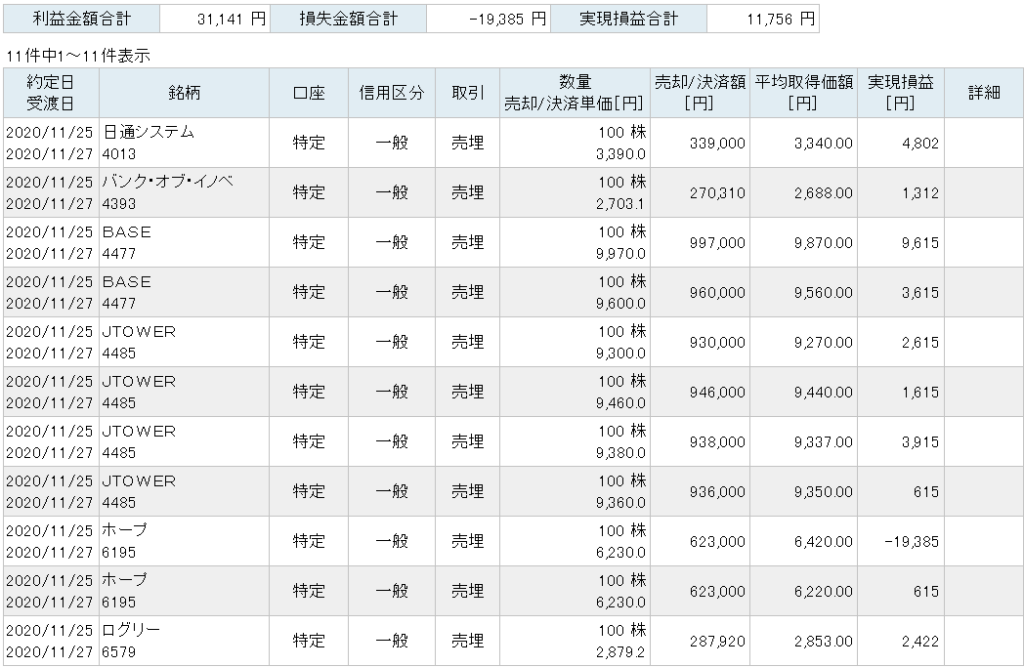Click average cost 9,560.00
This screenshot has height=667, width=1024.
(x=824, y=293)
